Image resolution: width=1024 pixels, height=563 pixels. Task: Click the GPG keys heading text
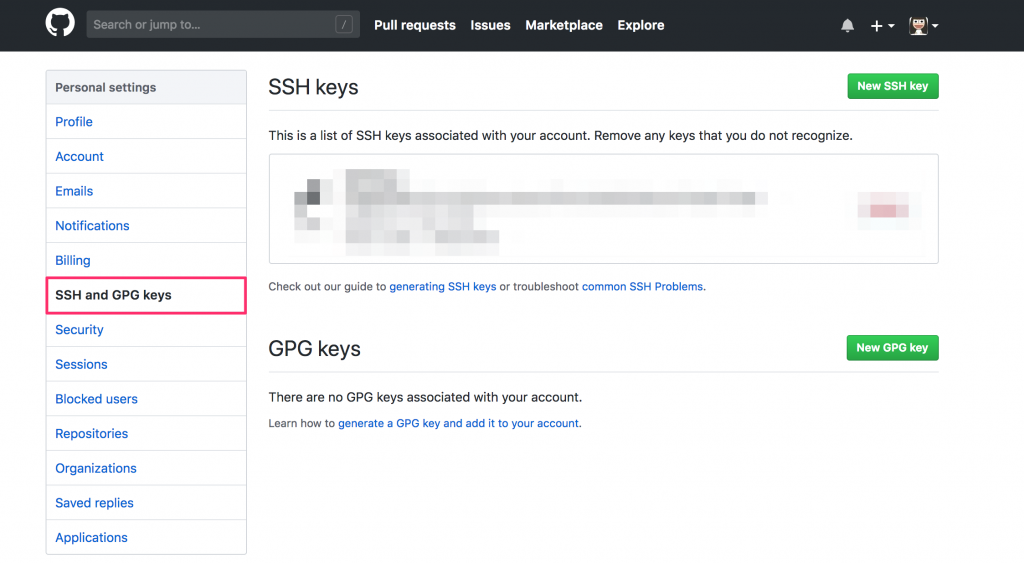click(314, 349)
